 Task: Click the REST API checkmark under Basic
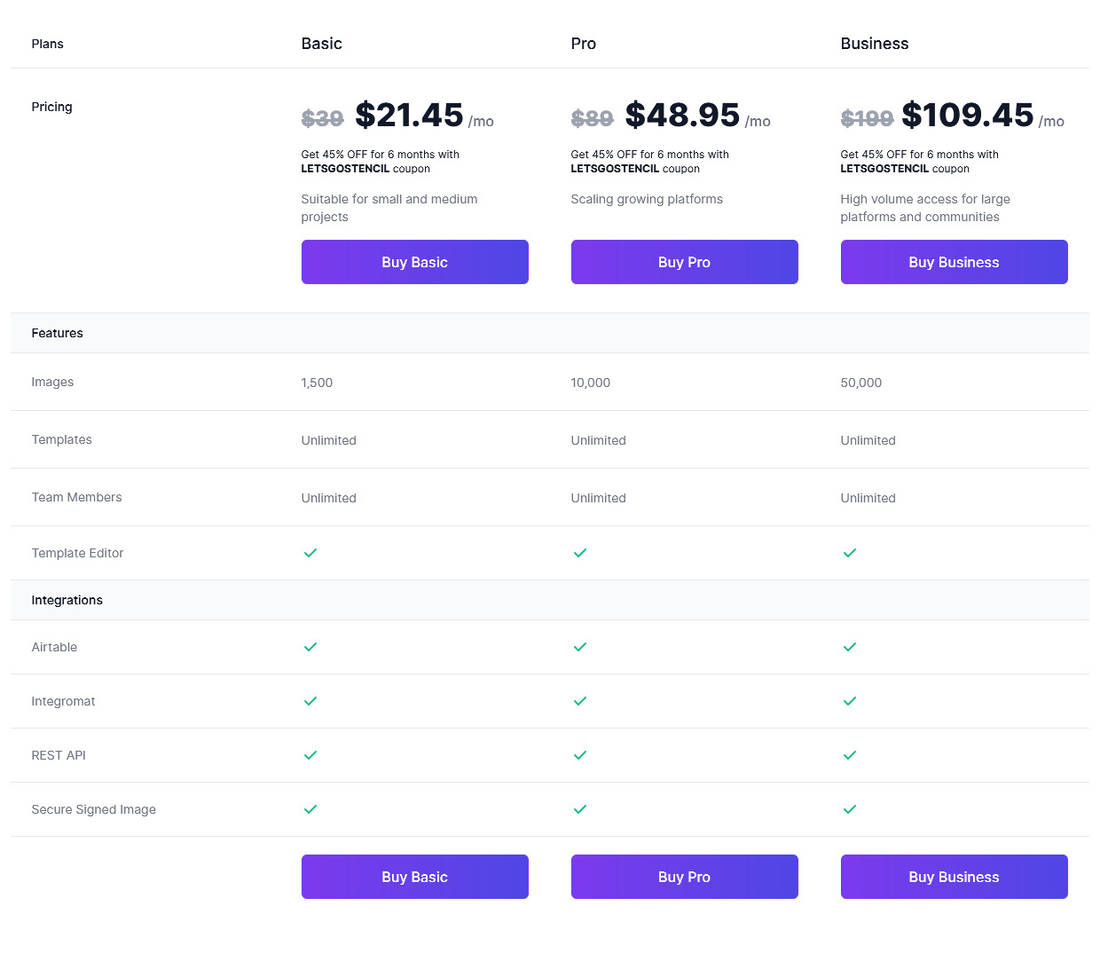click(310, 755)
